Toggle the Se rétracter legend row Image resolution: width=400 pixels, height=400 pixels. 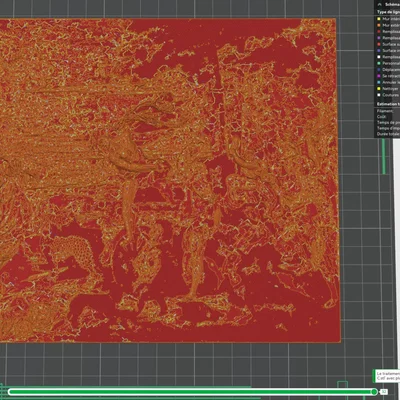point(388,76)
